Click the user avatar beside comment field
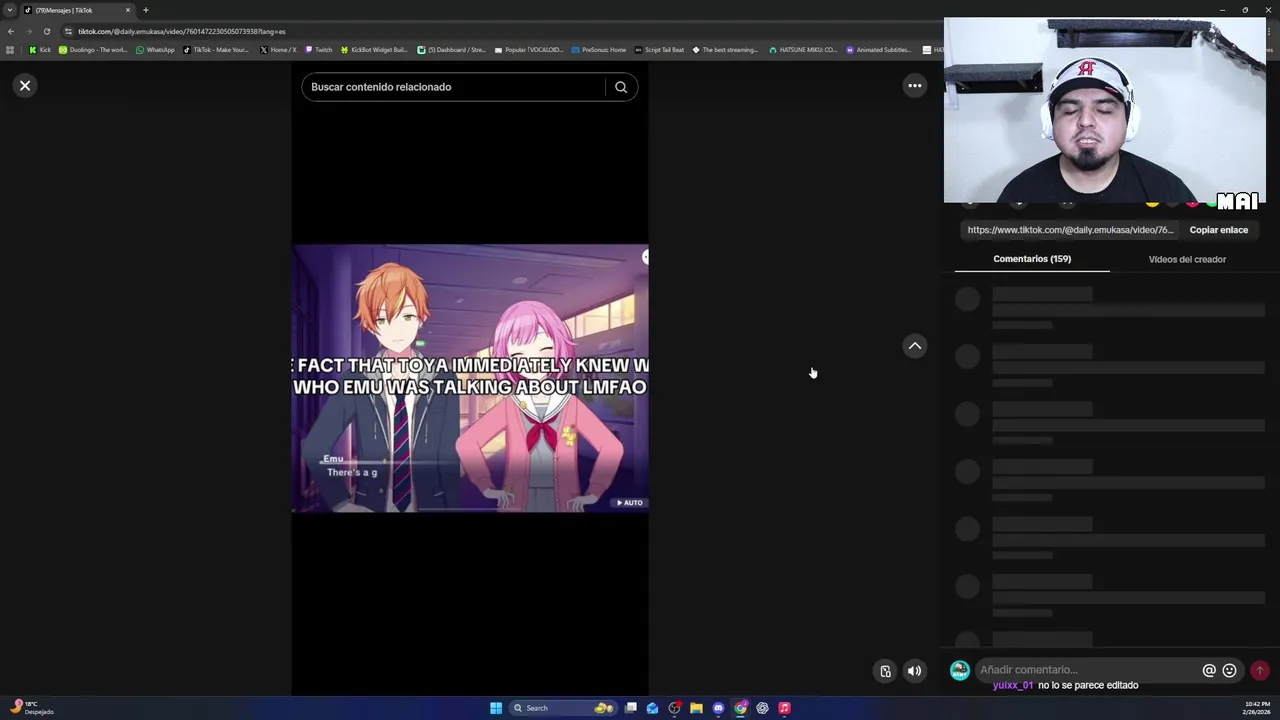Viewport: 1280px width, 720px height. pos(959,670)
